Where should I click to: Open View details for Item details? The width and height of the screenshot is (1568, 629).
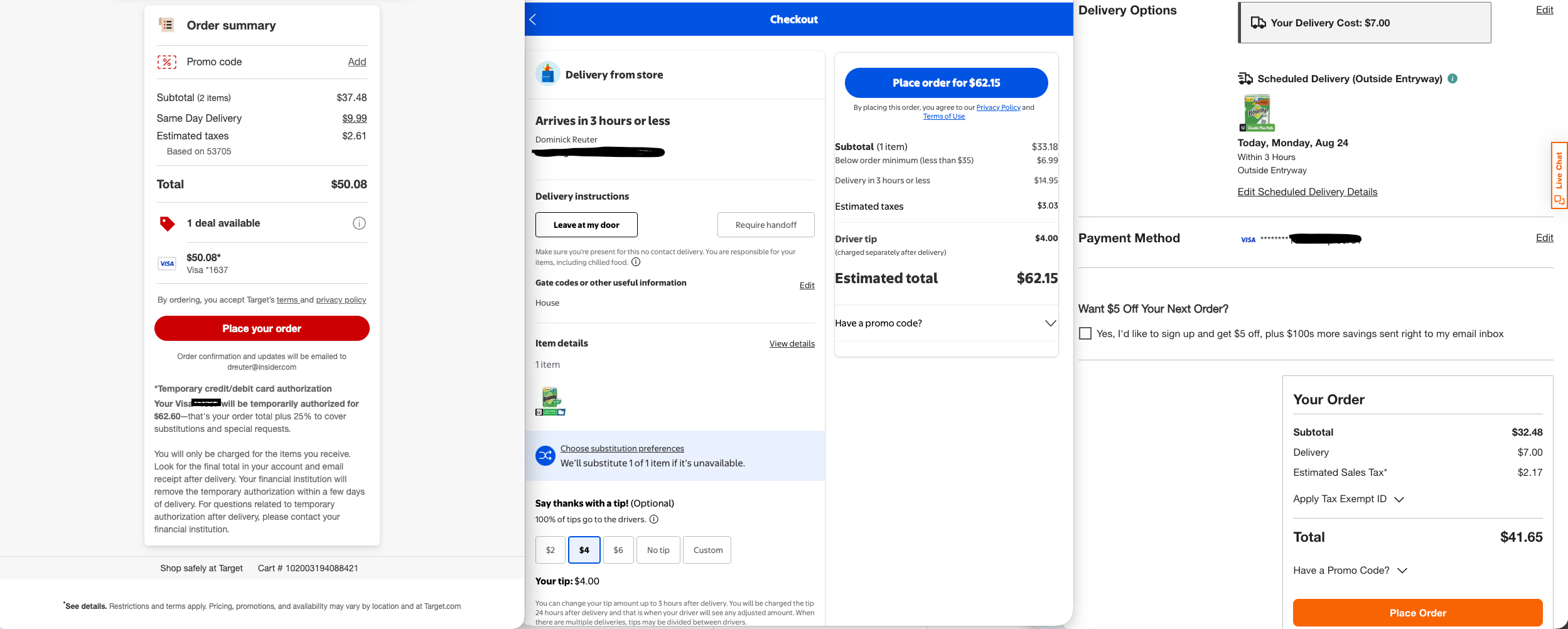tap(792, 344)
